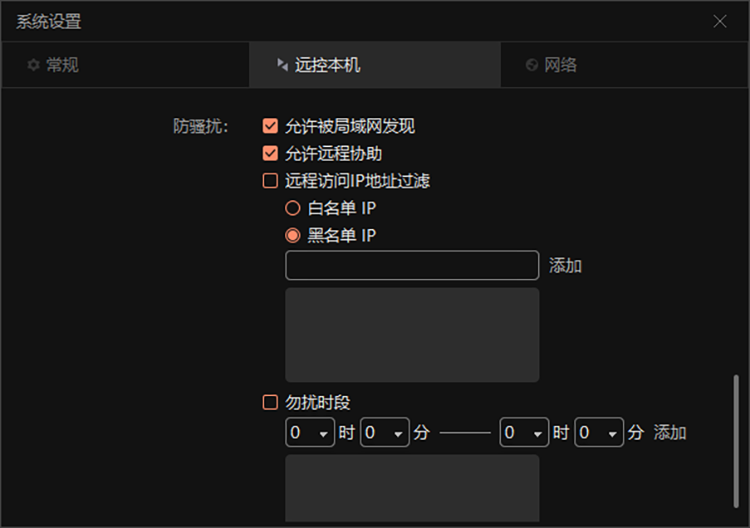Click the globe icon on 网络 tab
This screenshot has width=750, height=528.
(531, 65)
